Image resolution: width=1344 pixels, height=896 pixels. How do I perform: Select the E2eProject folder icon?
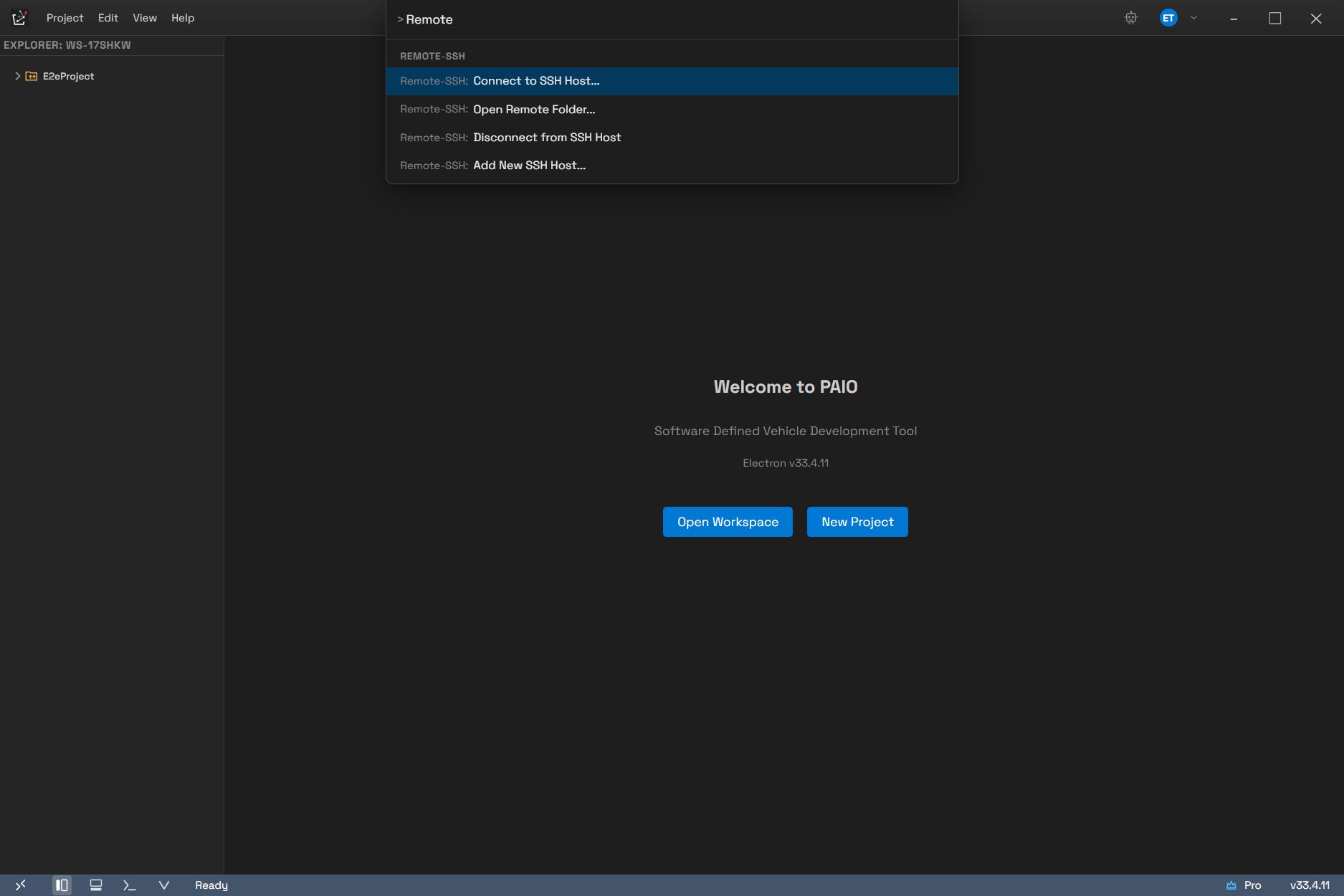click(x=32, y=76)
